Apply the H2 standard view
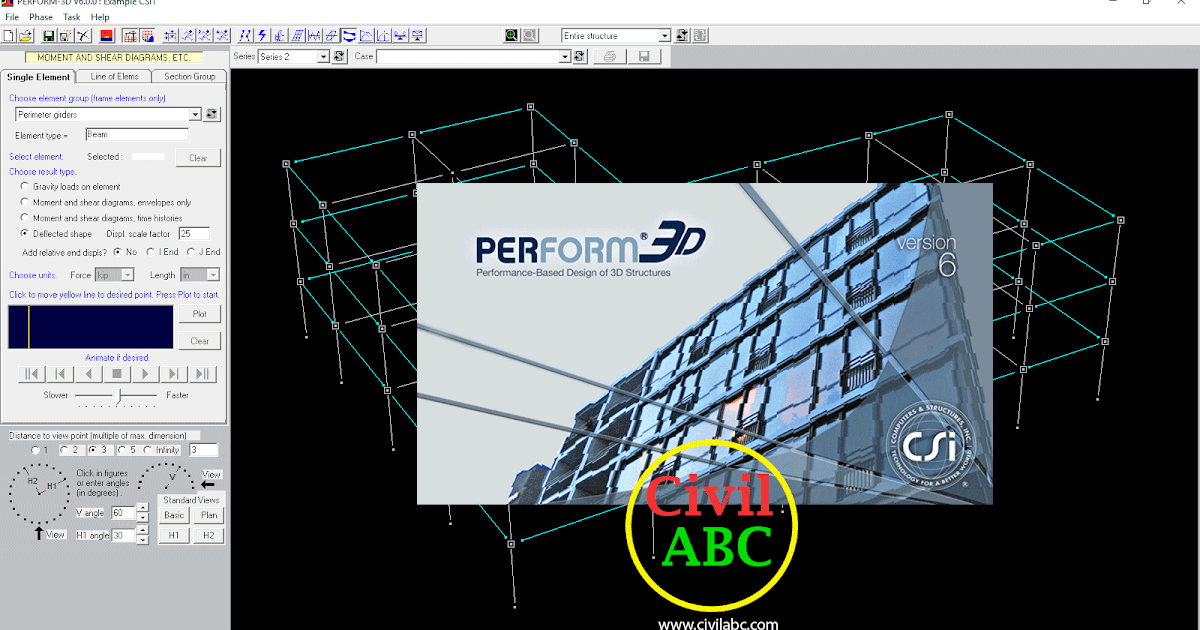Image resolution: width=1200 pixels, height=630 pixels. 208,535
